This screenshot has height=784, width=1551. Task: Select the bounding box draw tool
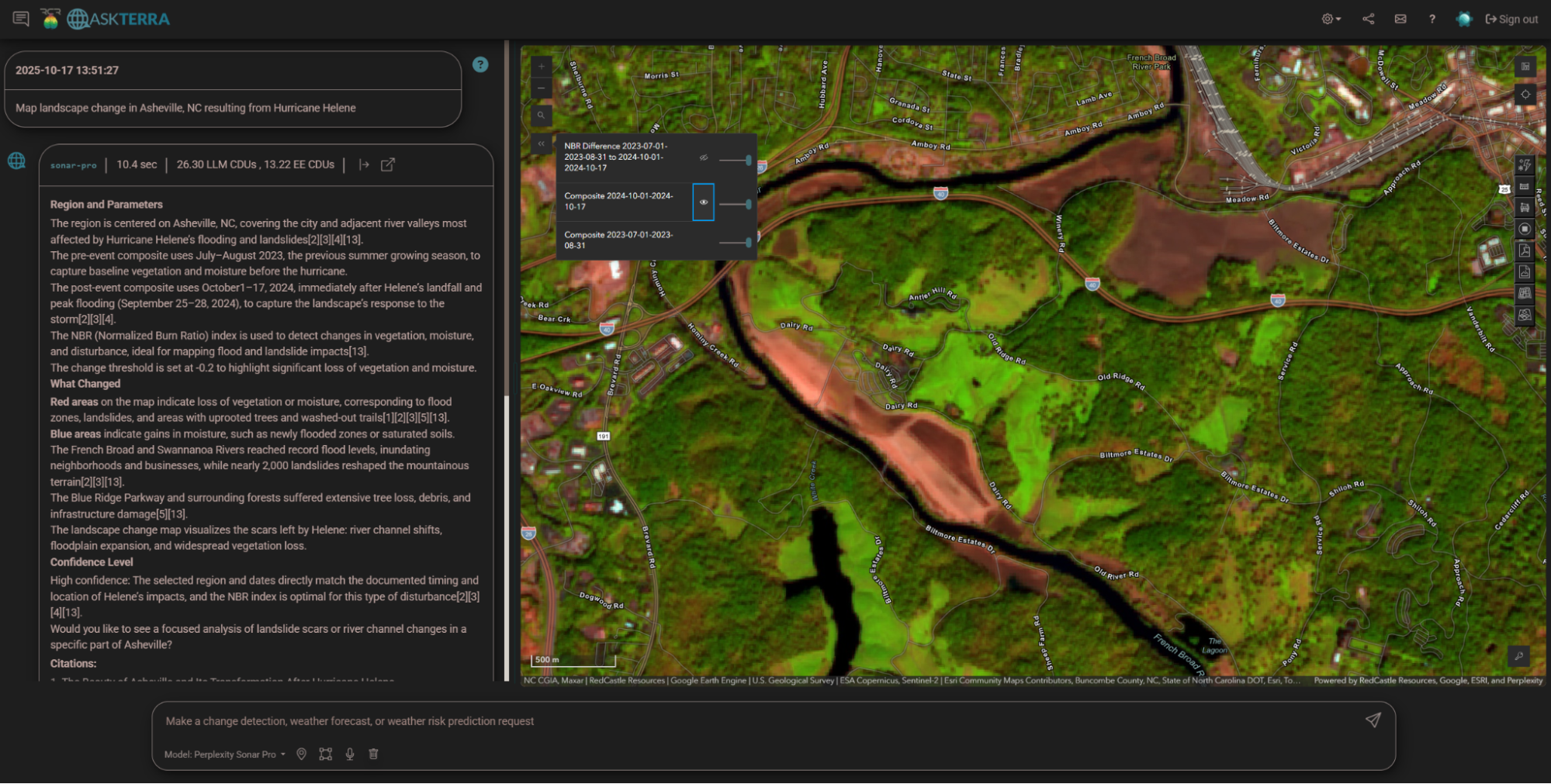click(x=325, y=754)
